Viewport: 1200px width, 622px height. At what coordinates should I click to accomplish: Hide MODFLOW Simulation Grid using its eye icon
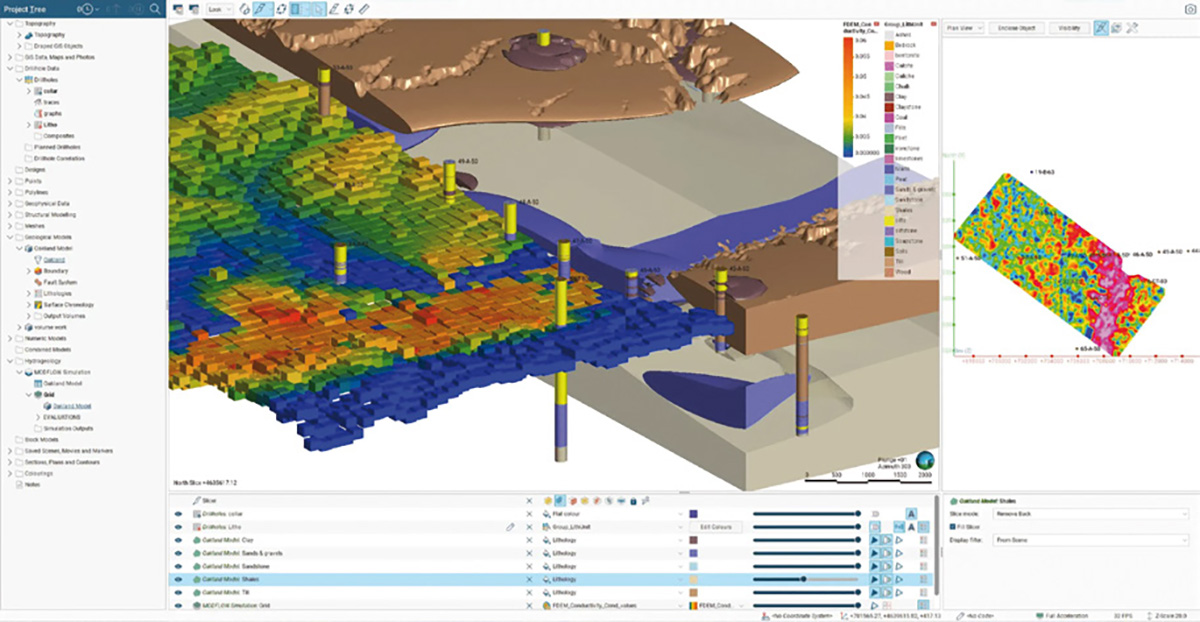[178, 606]
